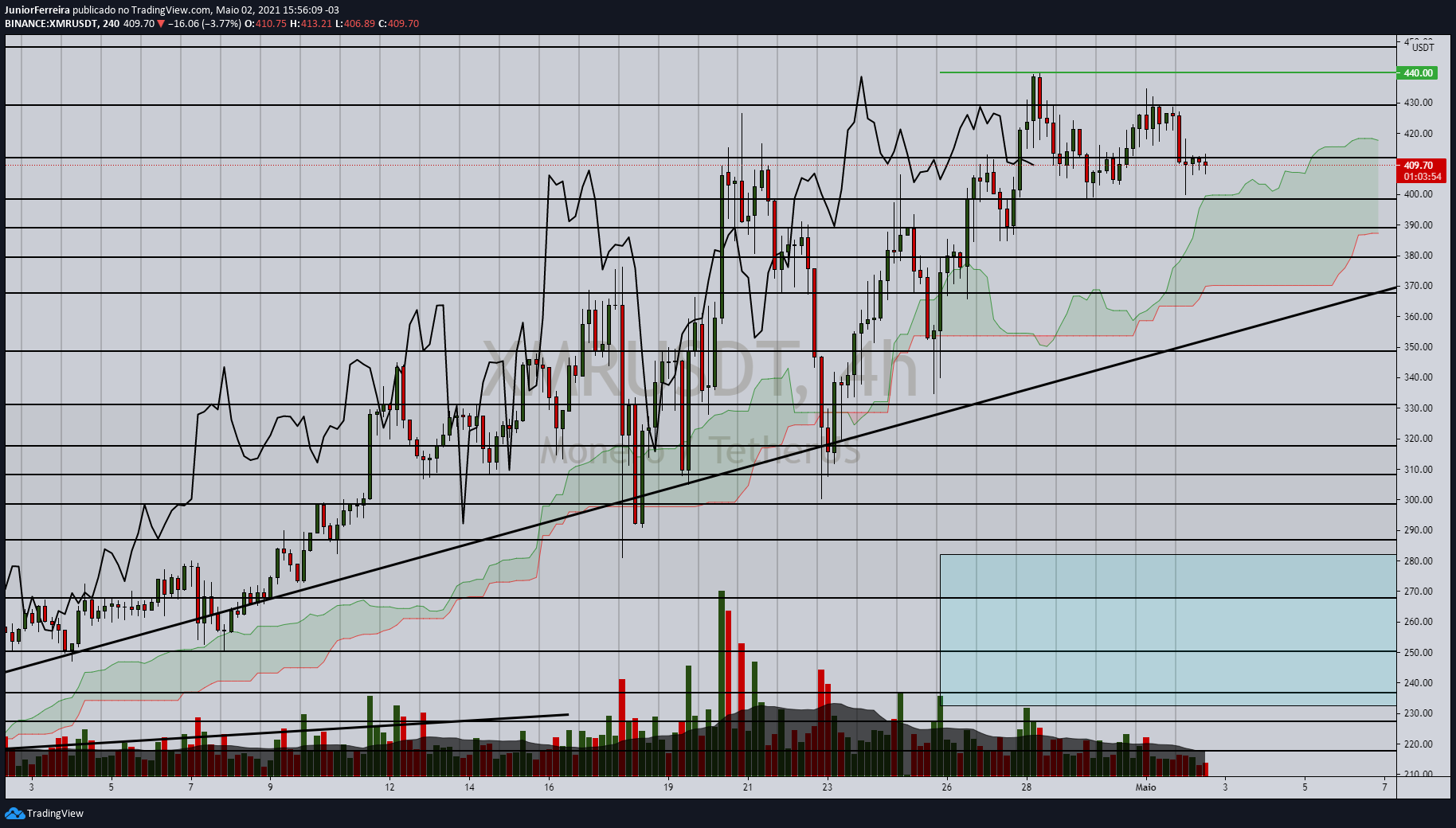1456x828 pixels.
Task: Select the light blue rectangle zone drawing
Action: click(1168, 630)
